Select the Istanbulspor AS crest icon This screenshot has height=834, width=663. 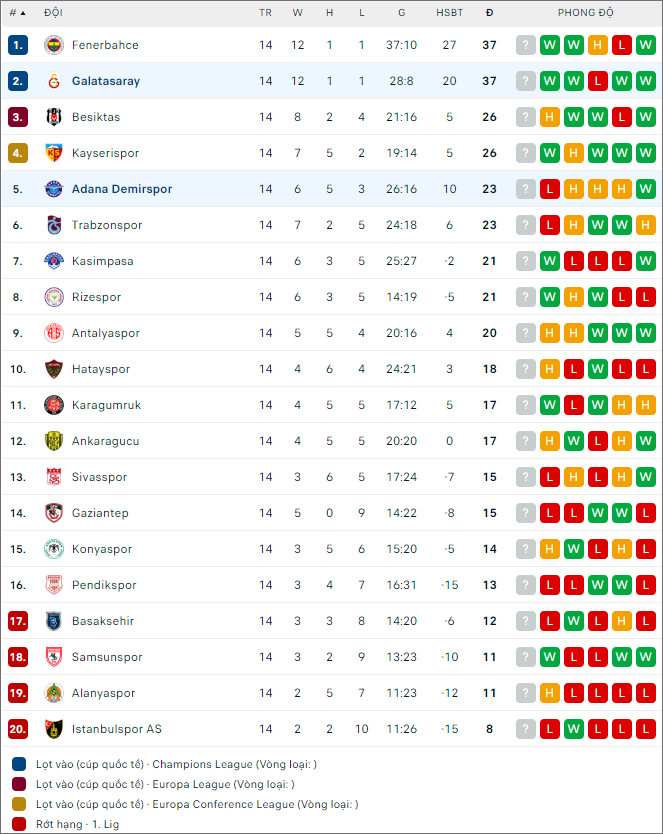click(54, 729)
